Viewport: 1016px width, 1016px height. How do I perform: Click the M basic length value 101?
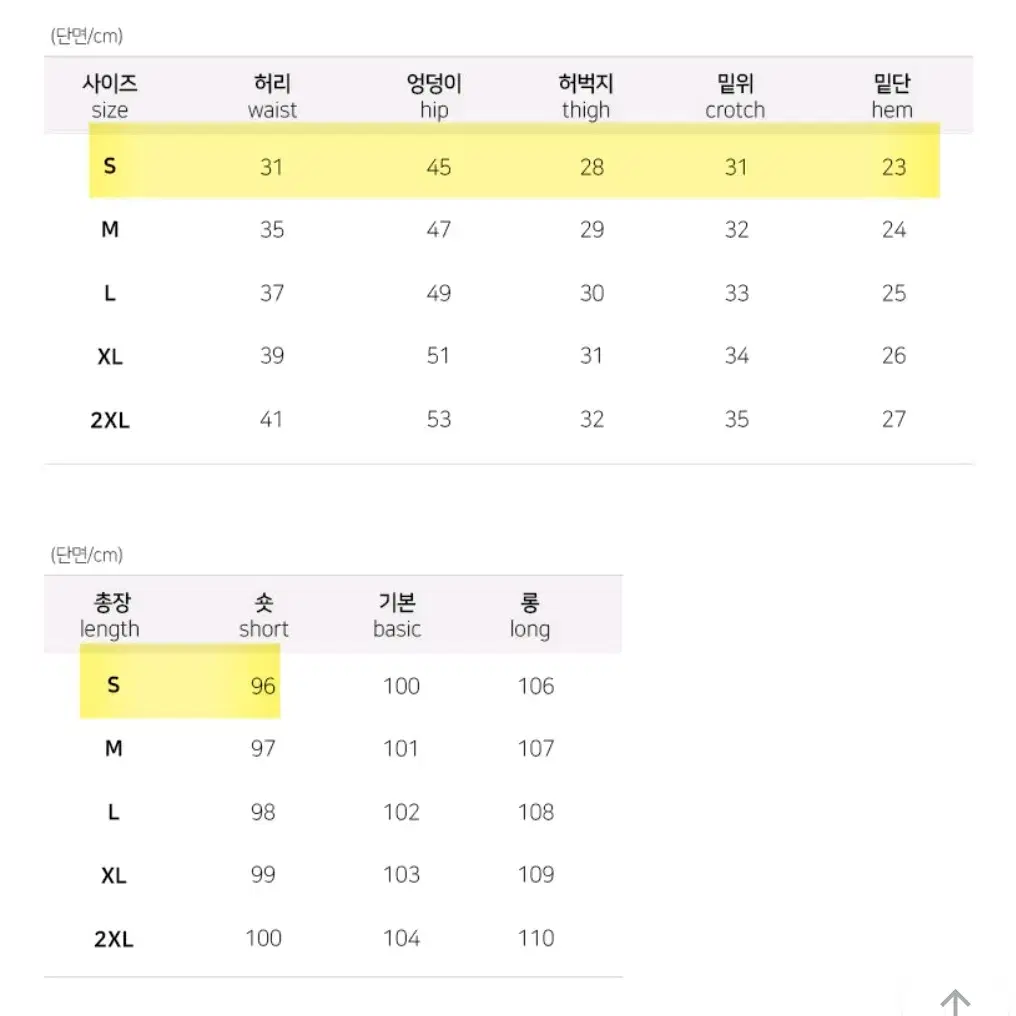click(401, 748)
